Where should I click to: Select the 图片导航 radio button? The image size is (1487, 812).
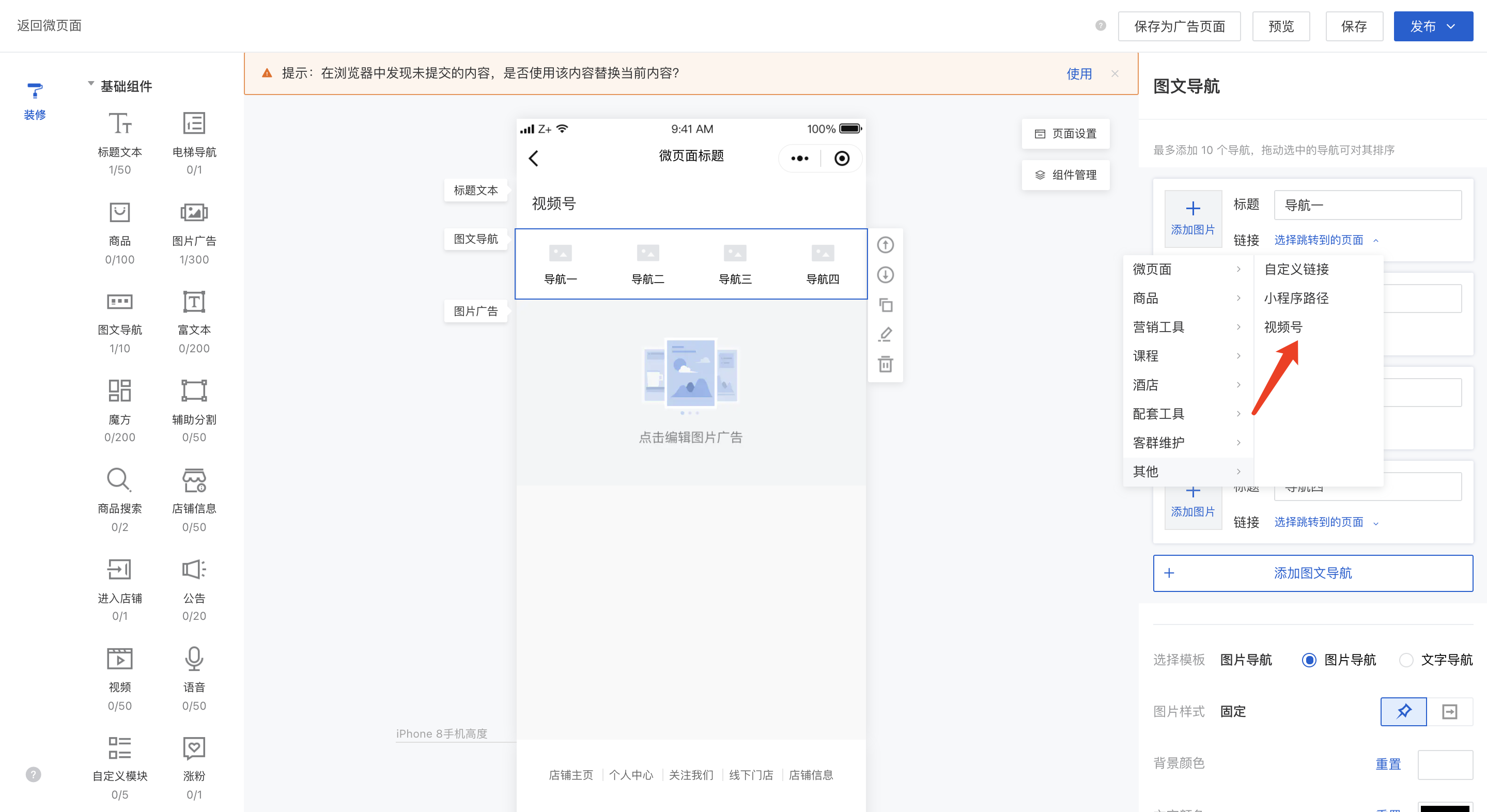point(1309,660)
